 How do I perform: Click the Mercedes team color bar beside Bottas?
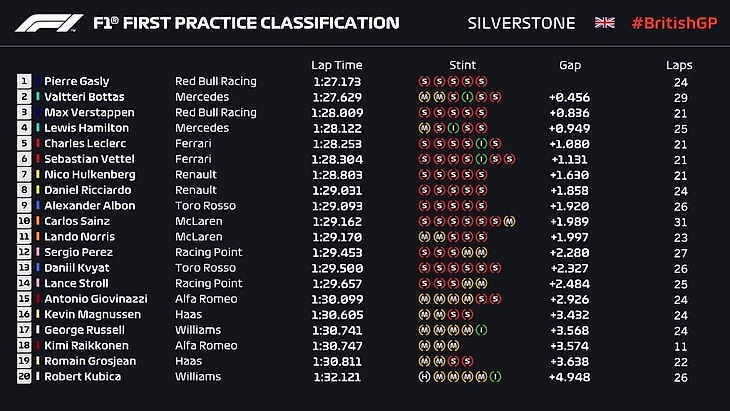click(x=38, y=97)
